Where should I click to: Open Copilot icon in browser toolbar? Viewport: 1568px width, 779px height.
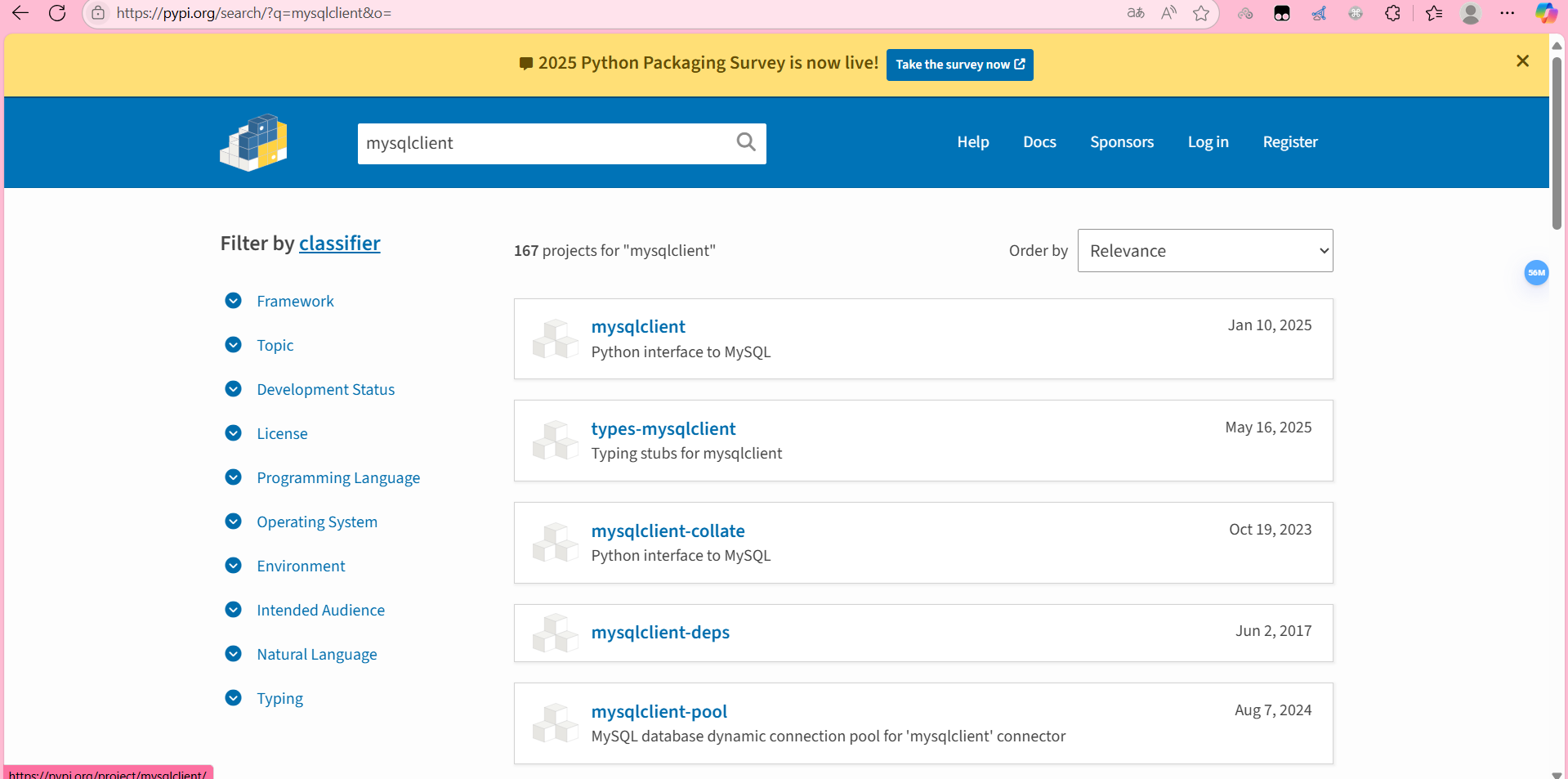pos(1546,13)
